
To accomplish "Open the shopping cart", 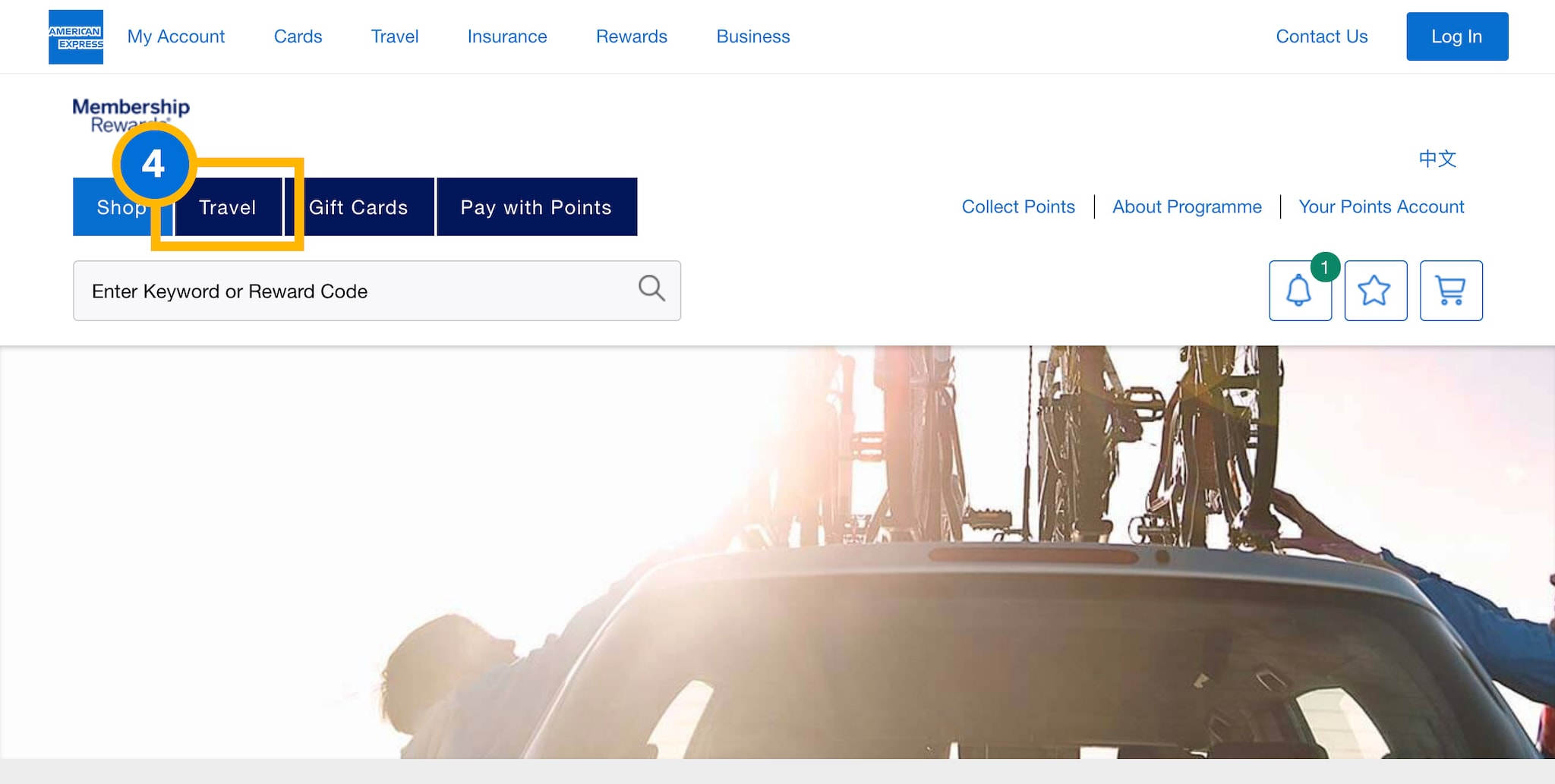I will (x=1450, y=291).
